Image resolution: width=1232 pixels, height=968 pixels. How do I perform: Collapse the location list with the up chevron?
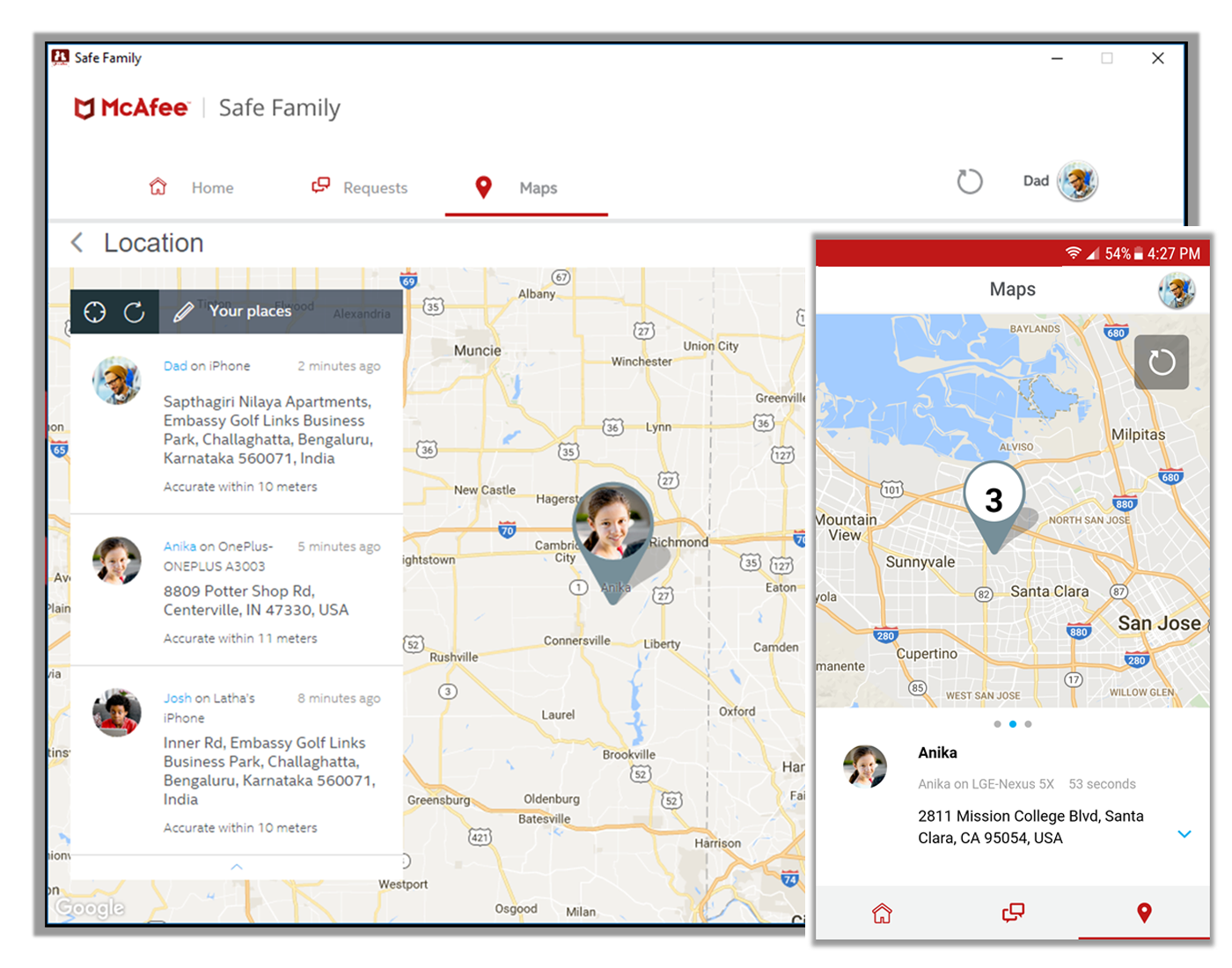pos(236,867)
